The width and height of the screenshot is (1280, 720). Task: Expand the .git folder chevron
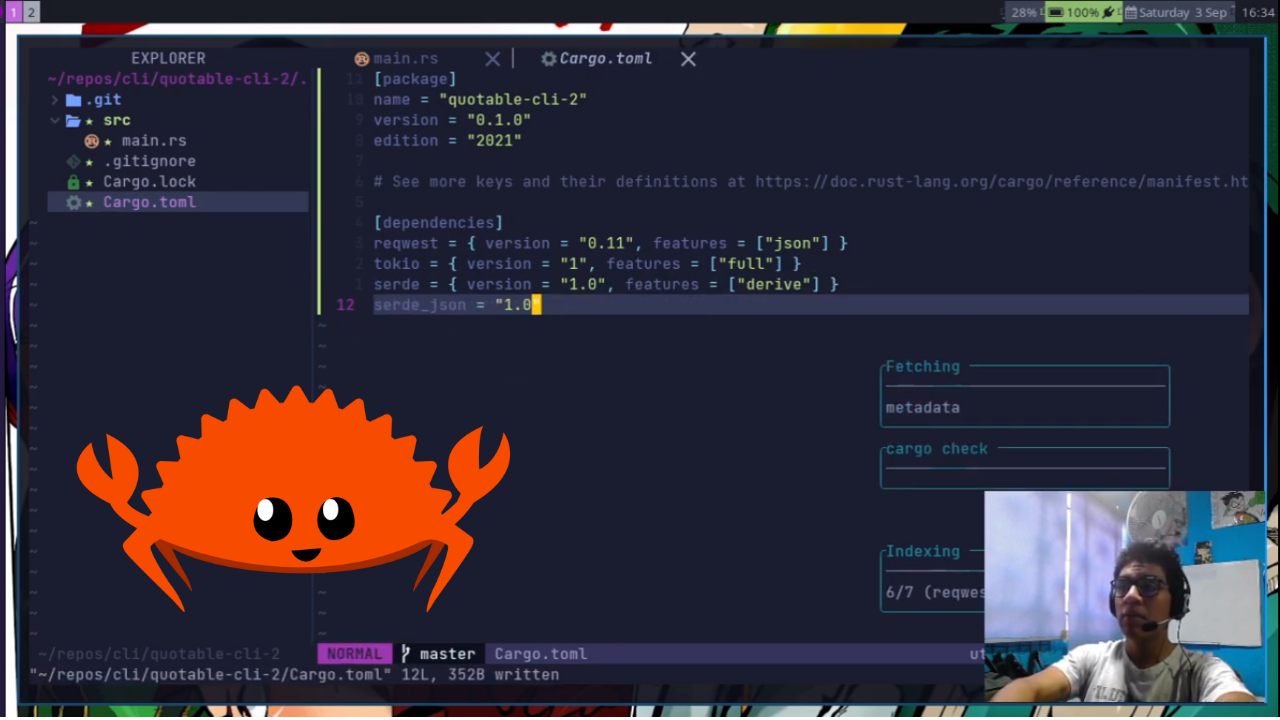point(55,100)
